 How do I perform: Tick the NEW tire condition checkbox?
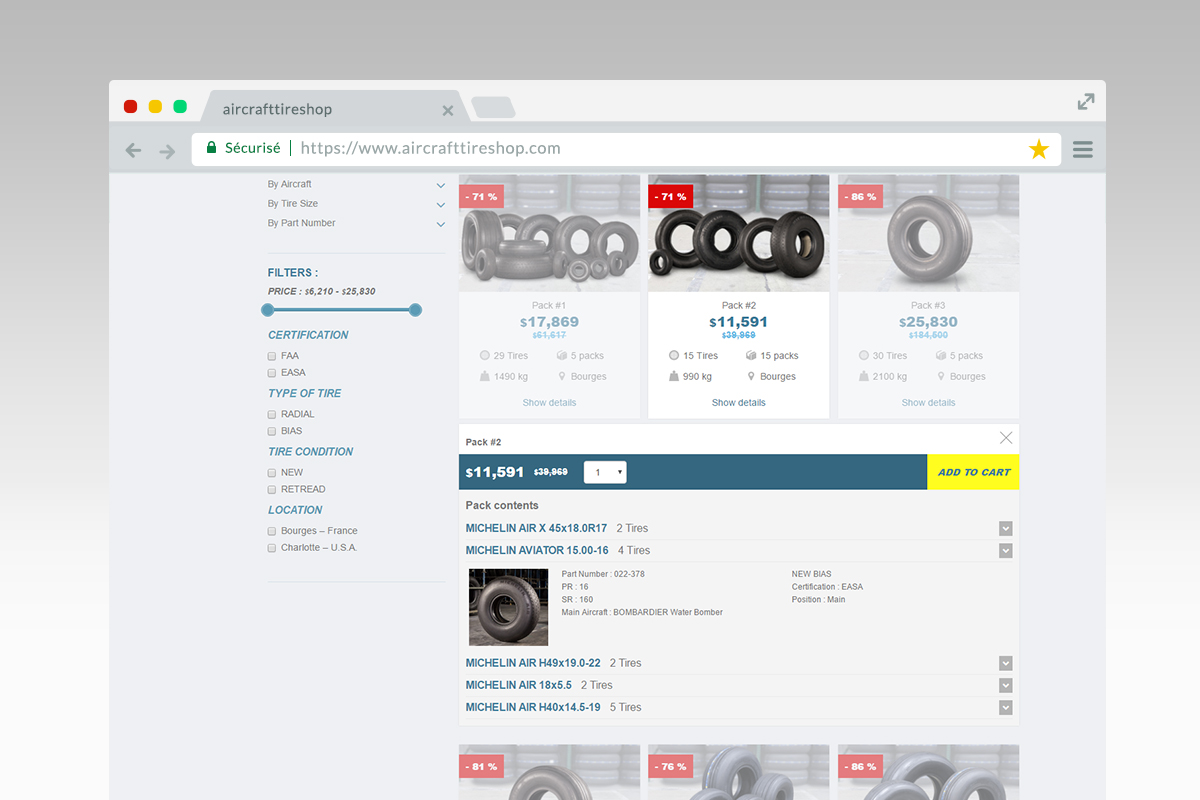(x=272, y=472)
